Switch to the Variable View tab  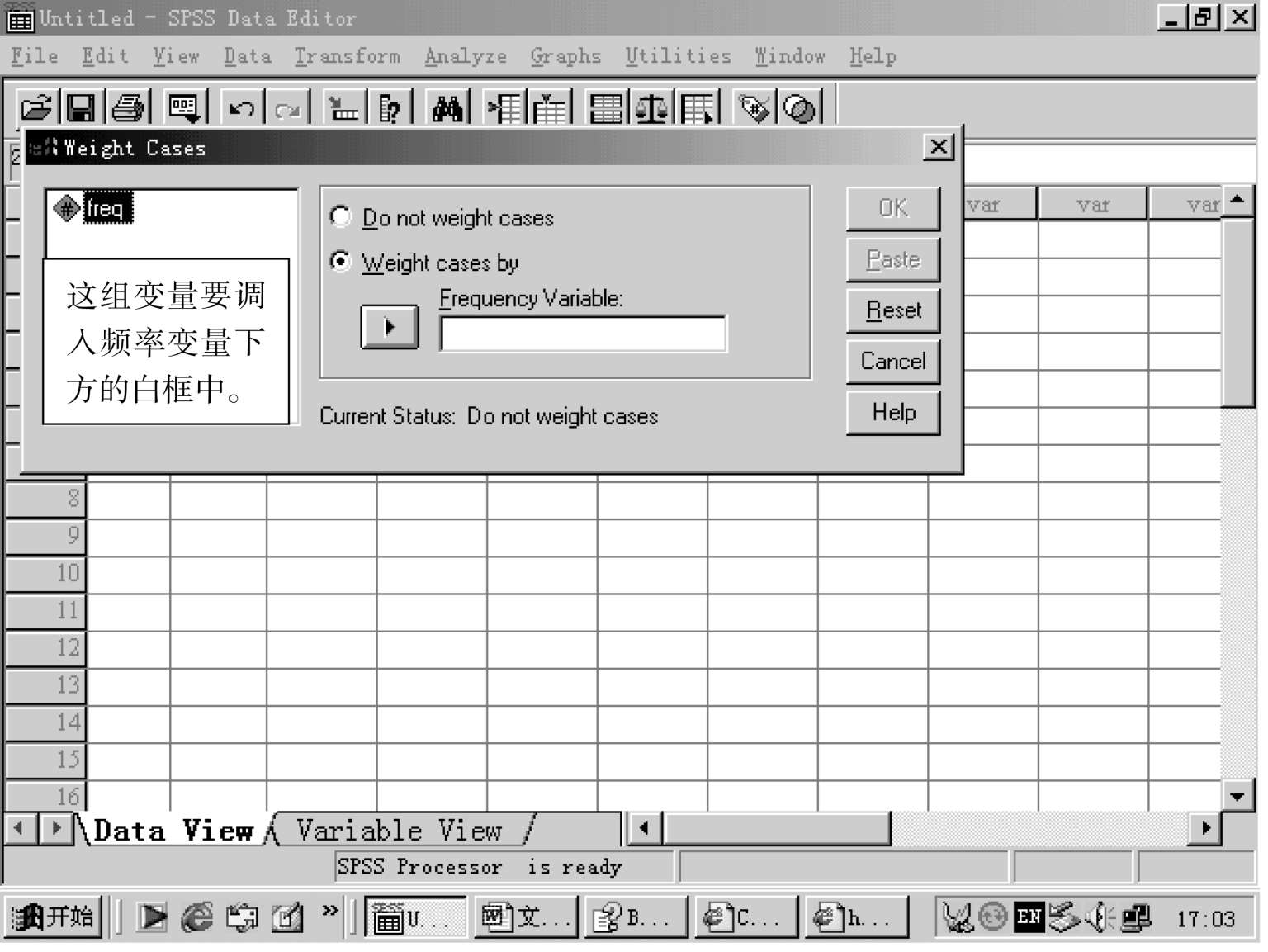400,831
